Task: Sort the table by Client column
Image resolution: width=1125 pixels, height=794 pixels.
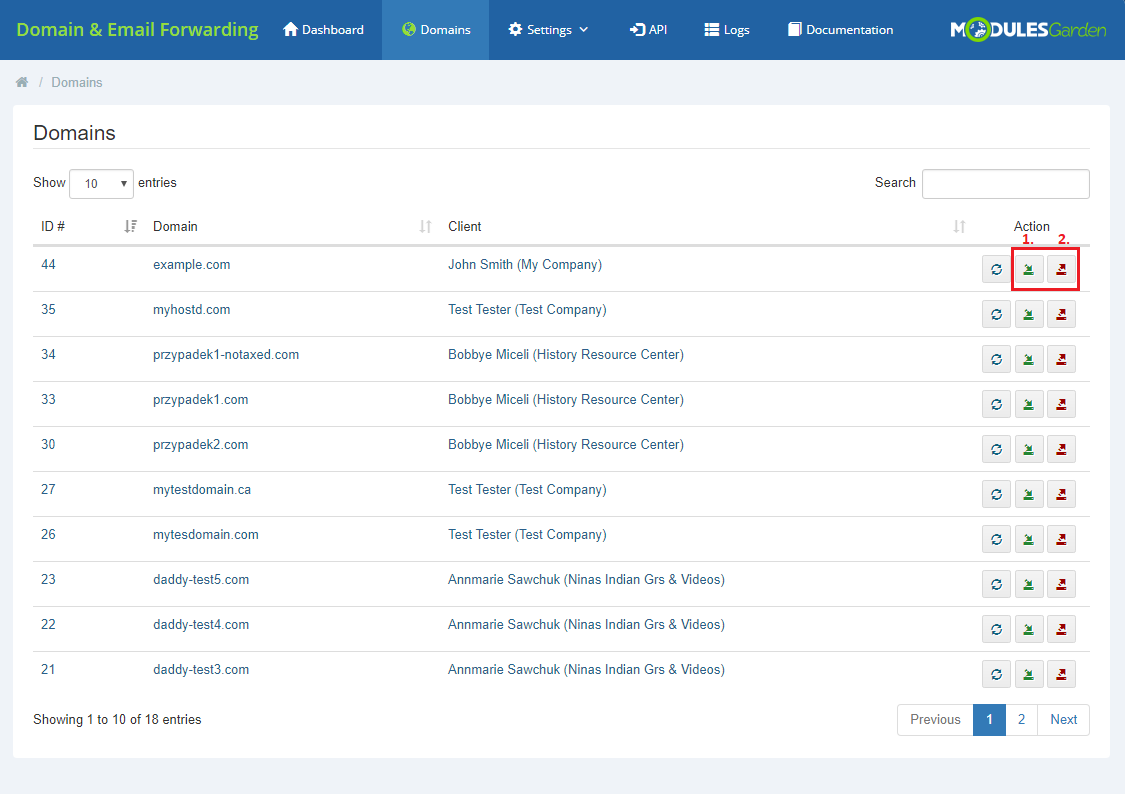Action: (707, 227)
